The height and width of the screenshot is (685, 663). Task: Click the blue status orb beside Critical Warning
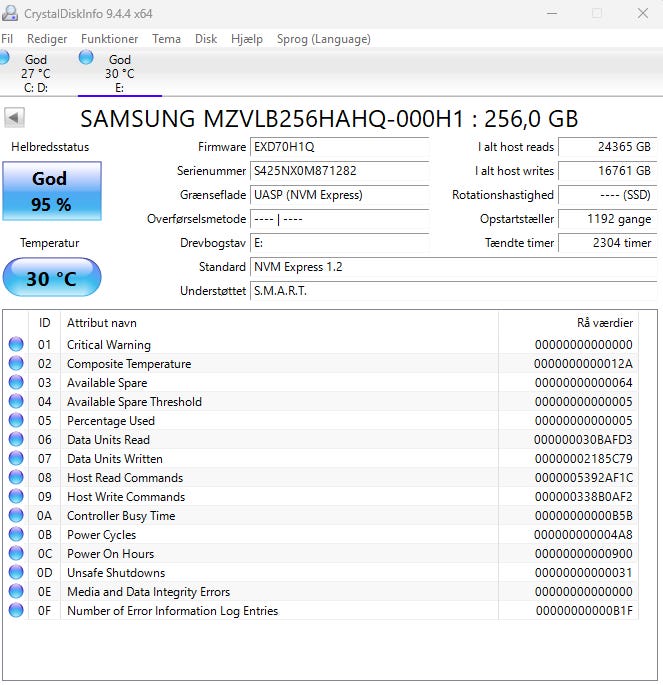(16, 345)
